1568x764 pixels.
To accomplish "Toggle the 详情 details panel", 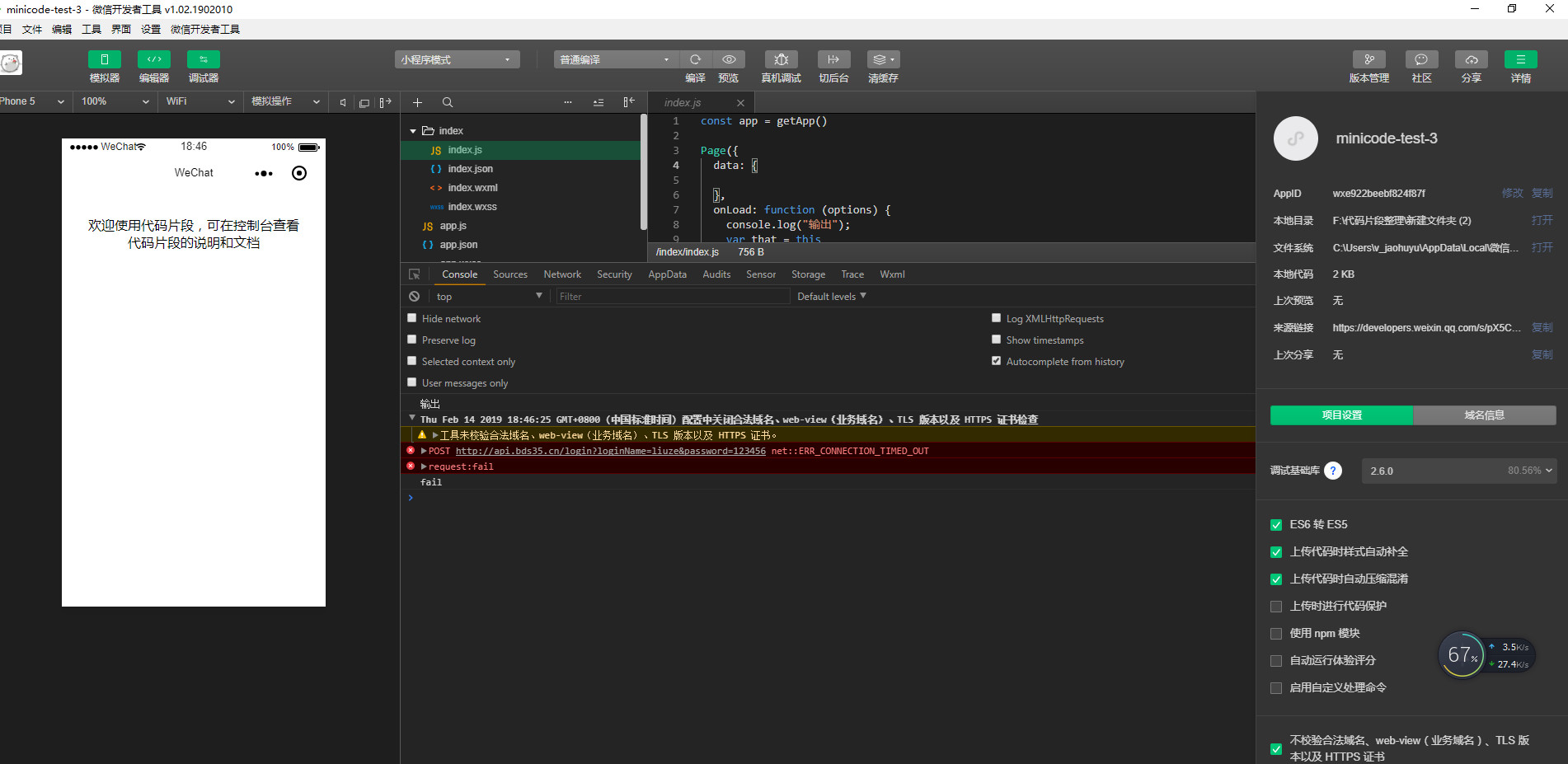I will 1521,59.
